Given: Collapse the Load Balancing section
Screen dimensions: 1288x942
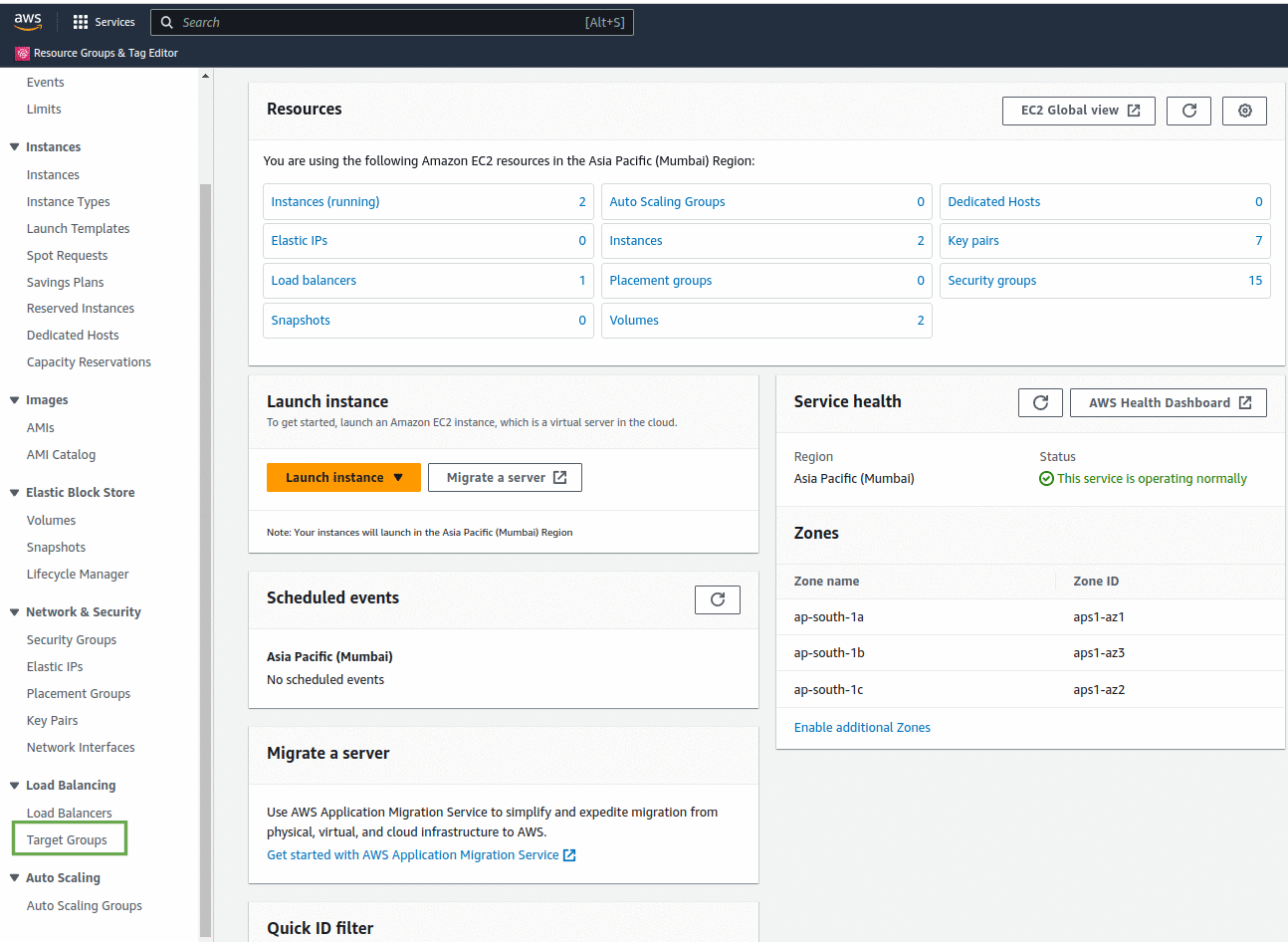Looking at the screenshot, I should click(x=14, y=785).
